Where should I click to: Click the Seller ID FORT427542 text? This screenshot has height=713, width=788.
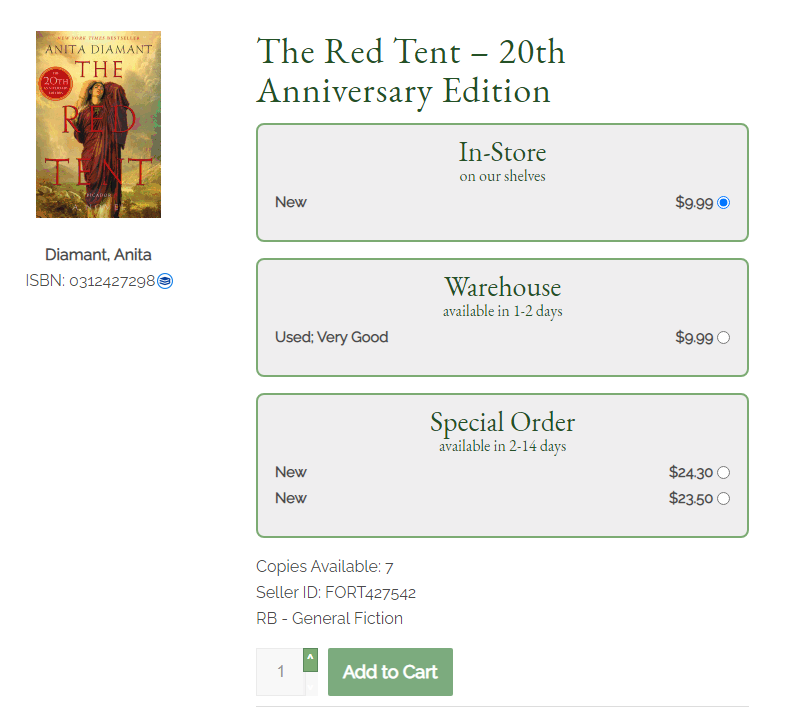click(336, 592)
